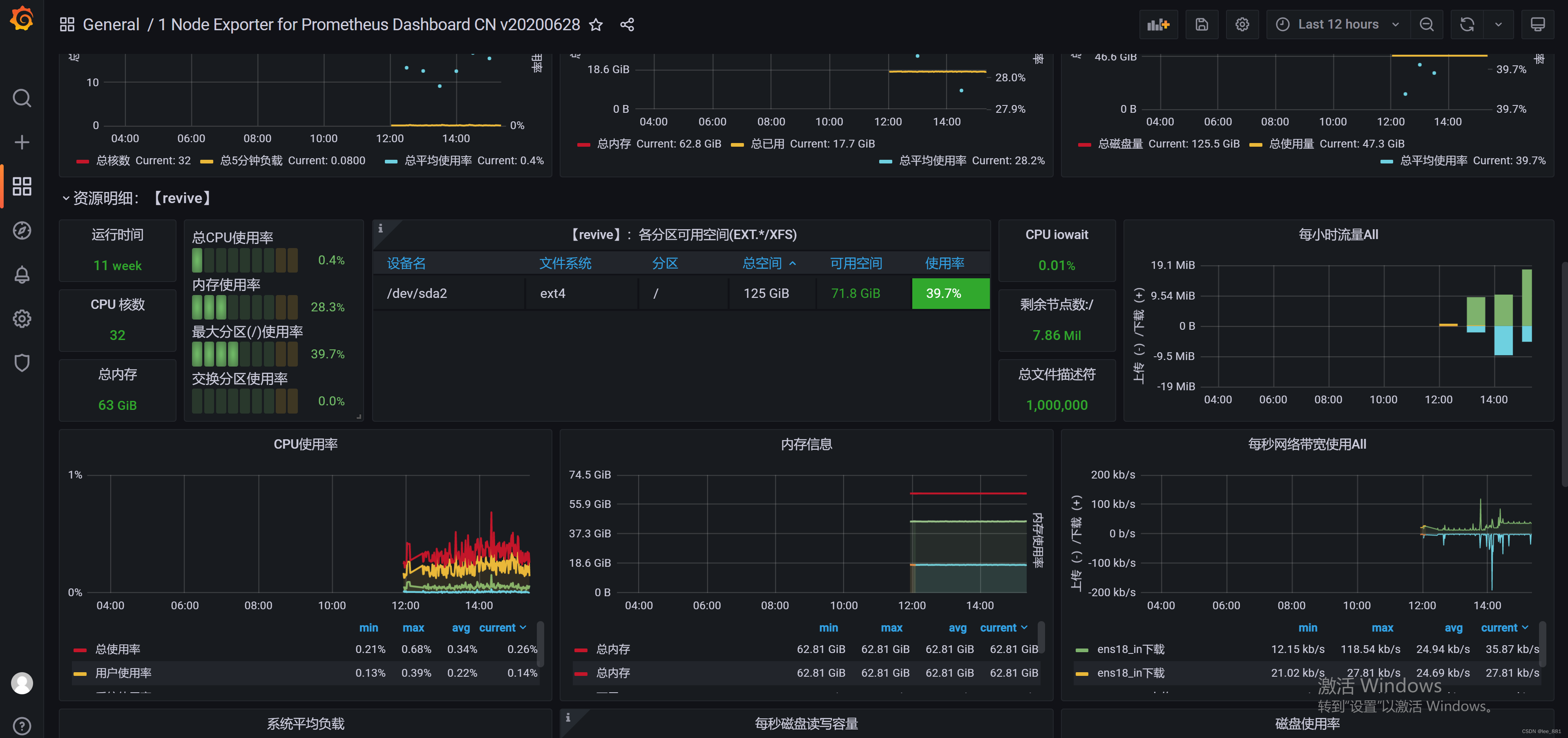This screenshot has width=1568, height=738.
Task: Open the CPU使用率 panel title menu
Action: [x=306, y=444]
